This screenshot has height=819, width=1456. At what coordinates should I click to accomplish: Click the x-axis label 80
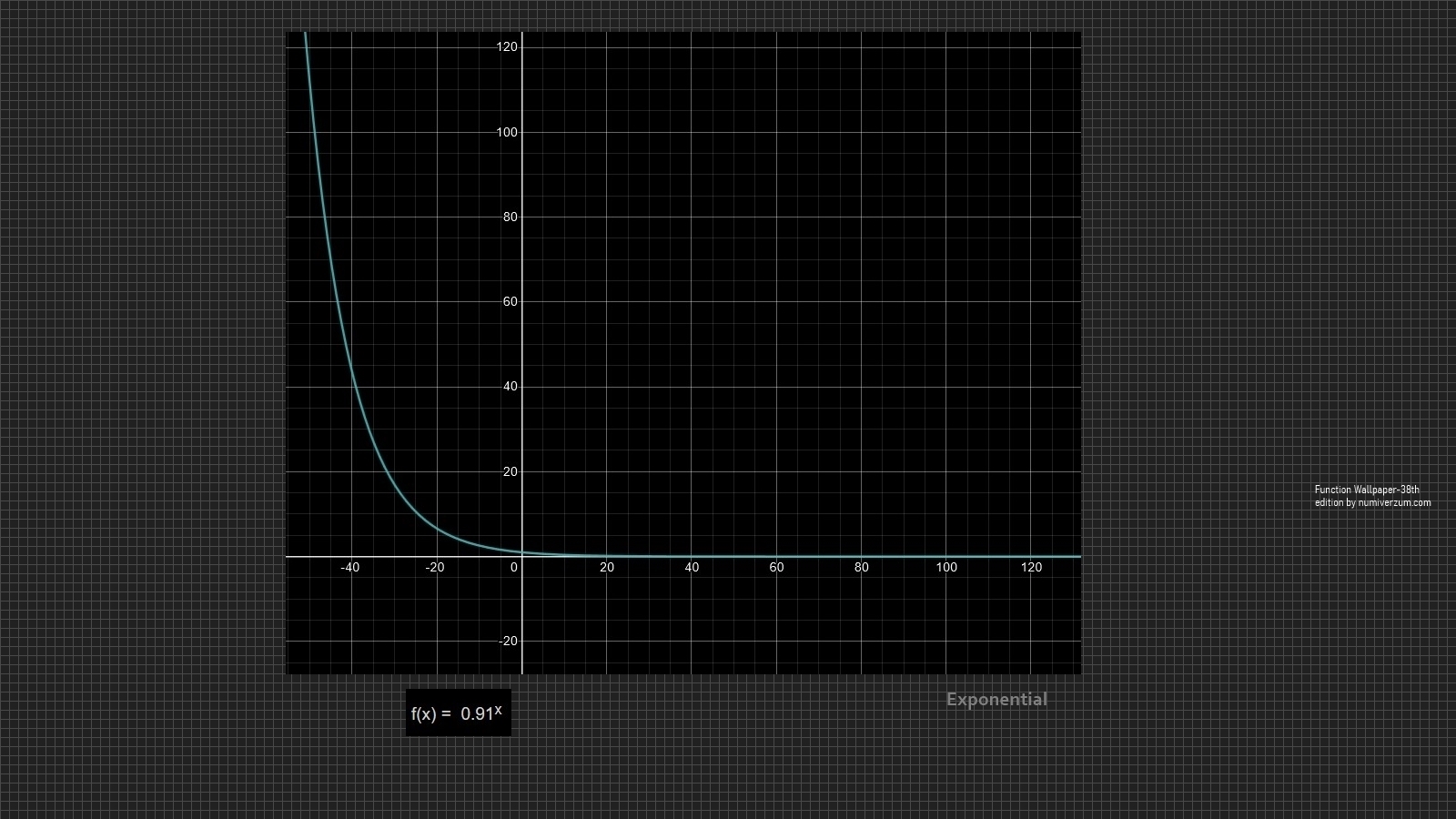click(861, 567)
